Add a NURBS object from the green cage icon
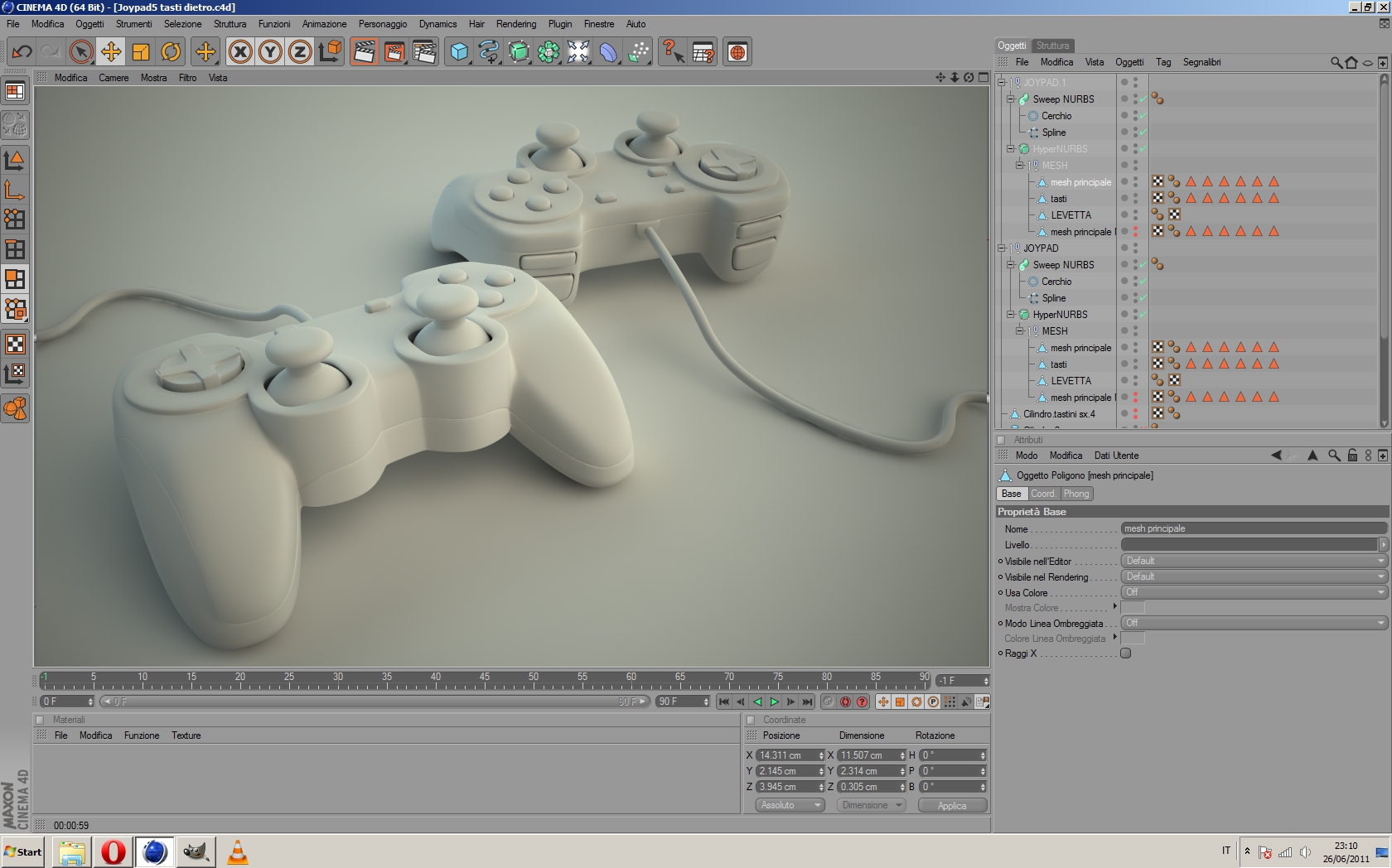The image size is (1392, 868). coord(519,52)
